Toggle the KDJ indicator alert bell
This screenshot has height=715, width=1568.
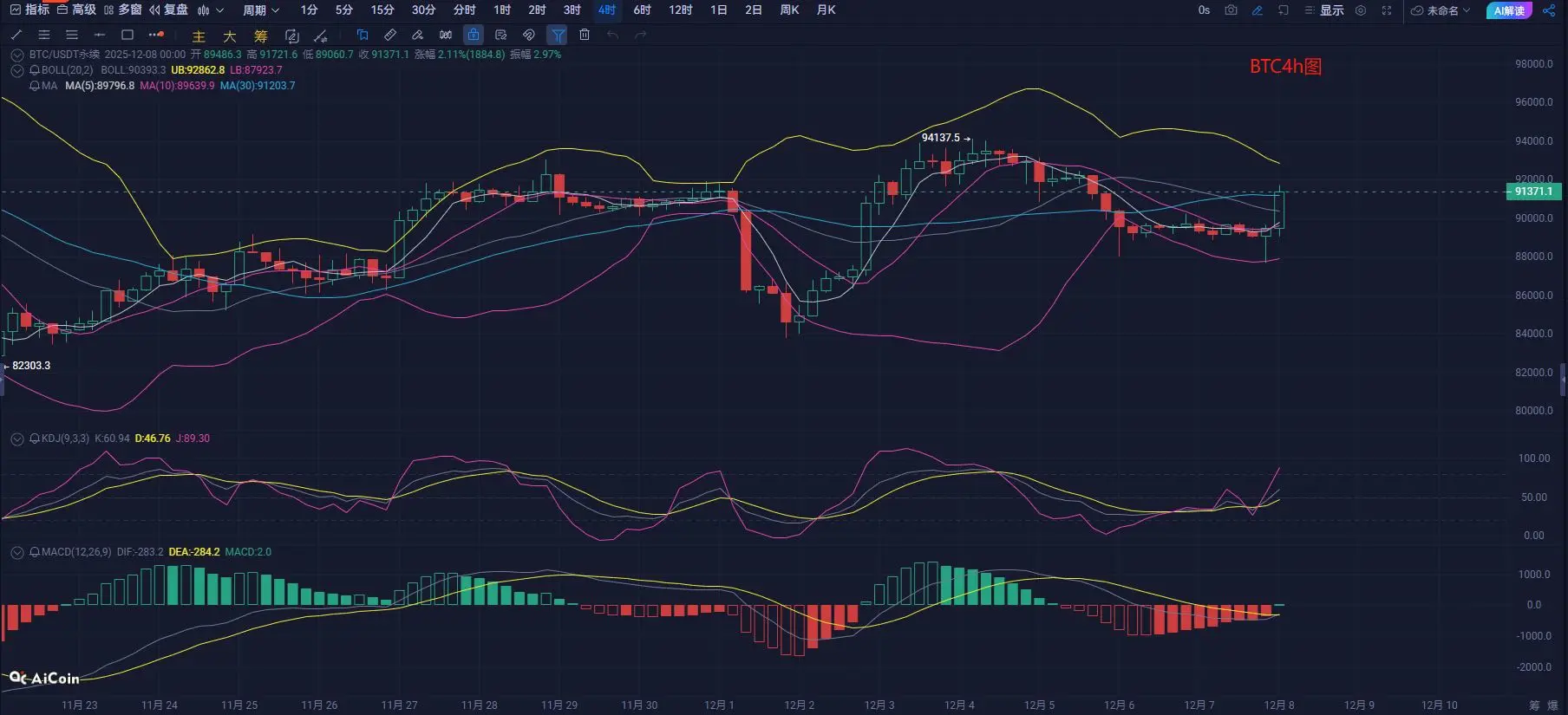[36, 439]
